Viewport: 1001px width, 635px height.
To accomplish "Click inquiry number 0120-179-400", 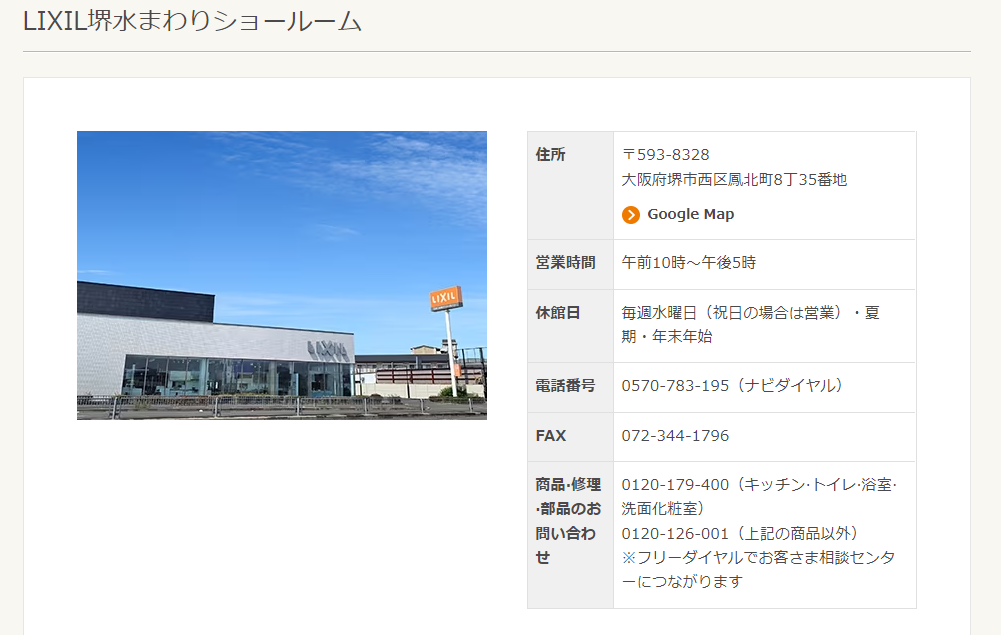I will (675, 485).
